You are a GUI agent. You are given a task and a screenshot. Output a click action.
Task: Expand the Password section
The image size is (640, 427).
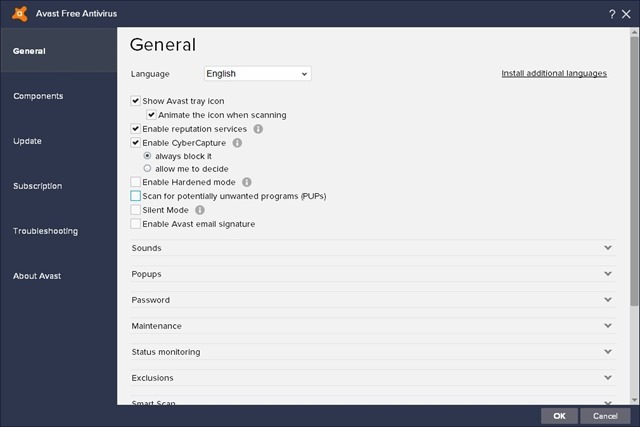click(x=607, y=300)
